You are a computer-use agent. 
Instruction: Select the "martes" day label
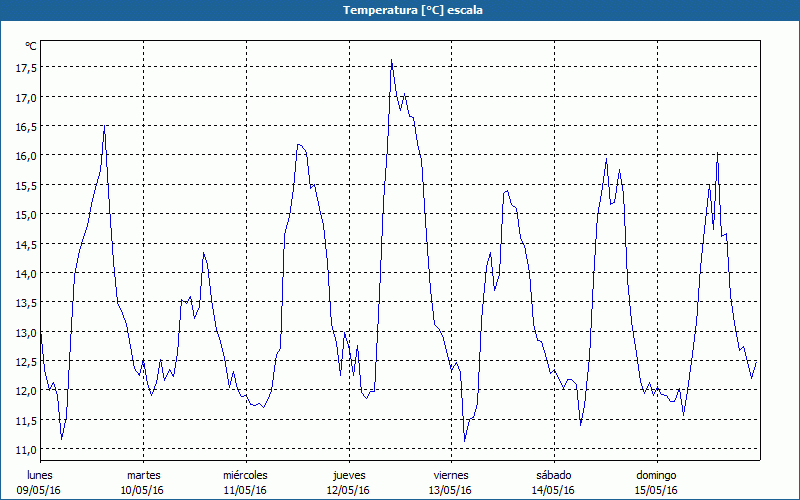[143, 474]
